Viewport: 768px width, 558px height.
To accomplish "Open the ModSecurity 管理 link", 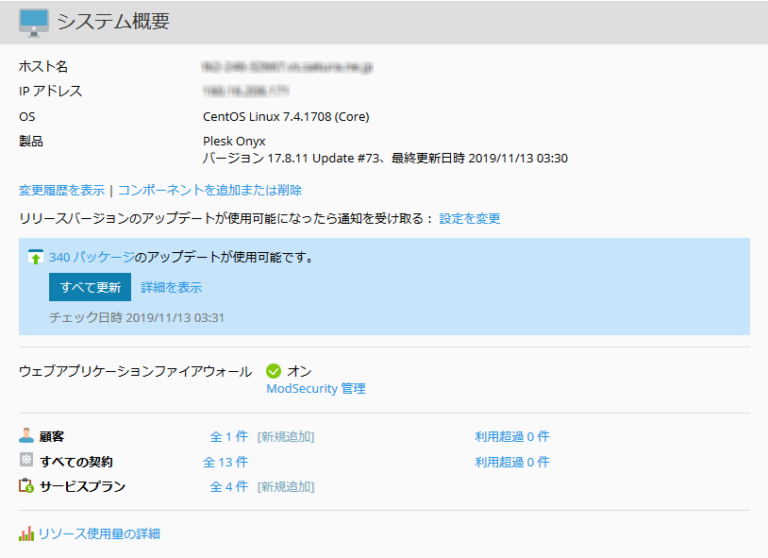I will pyautogui.click(x=315, y=389).
